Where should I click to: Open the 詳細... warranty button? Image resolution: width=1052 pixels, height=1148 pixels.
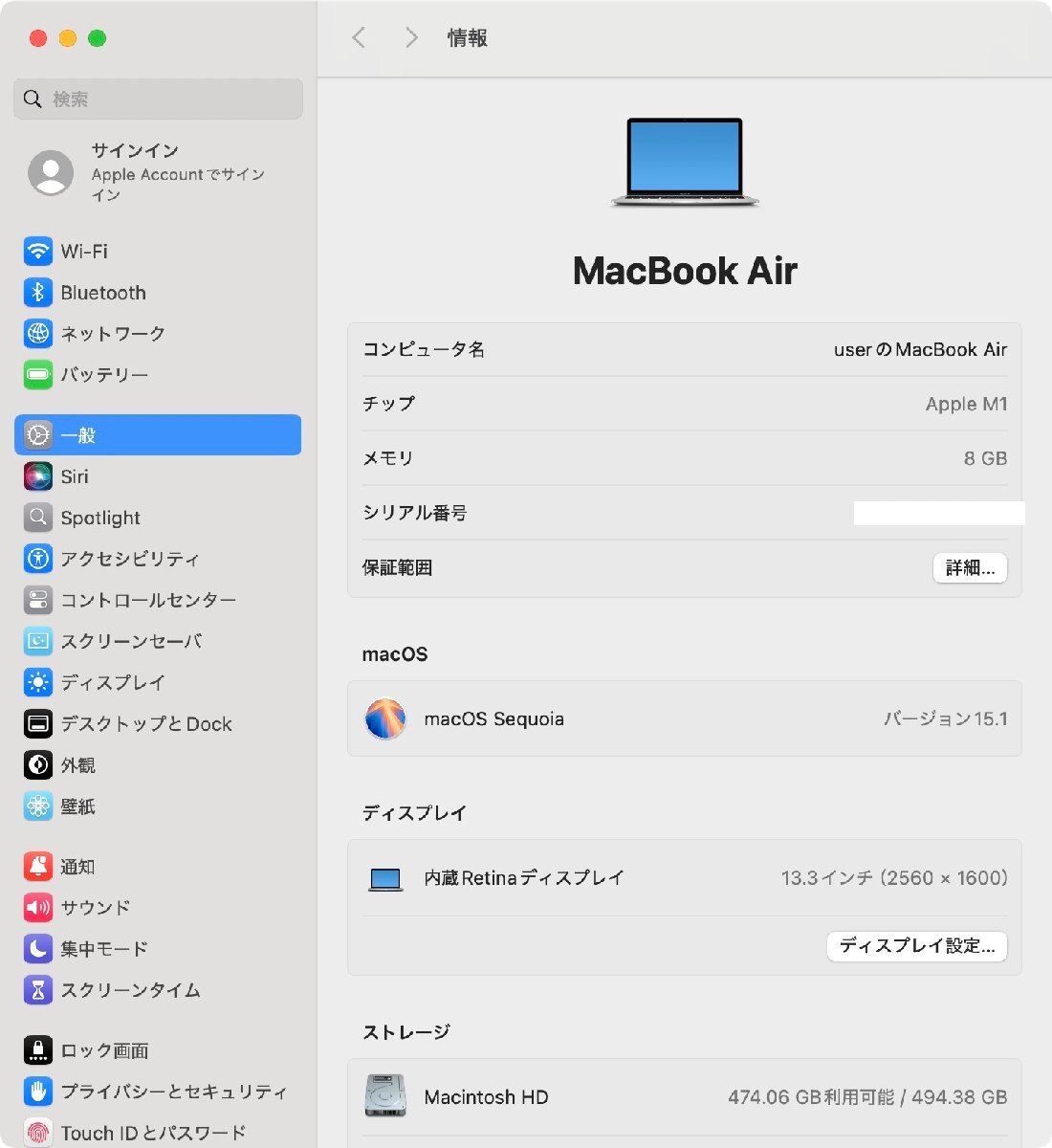pos(970,568)
